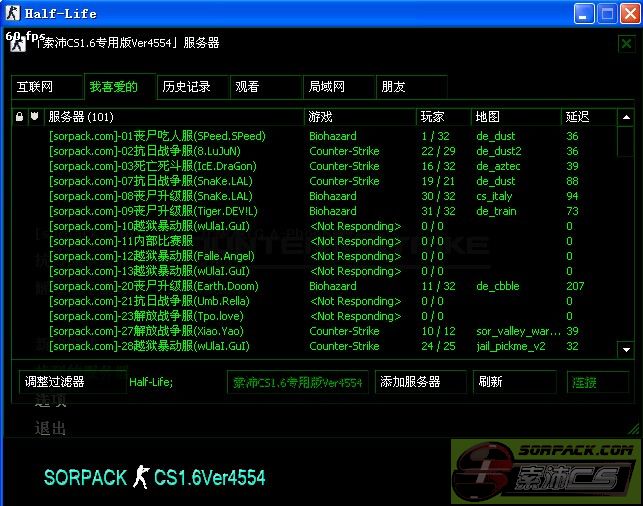Switch to the 互联网 tab
643x506 pixels.
coord(34,87)
